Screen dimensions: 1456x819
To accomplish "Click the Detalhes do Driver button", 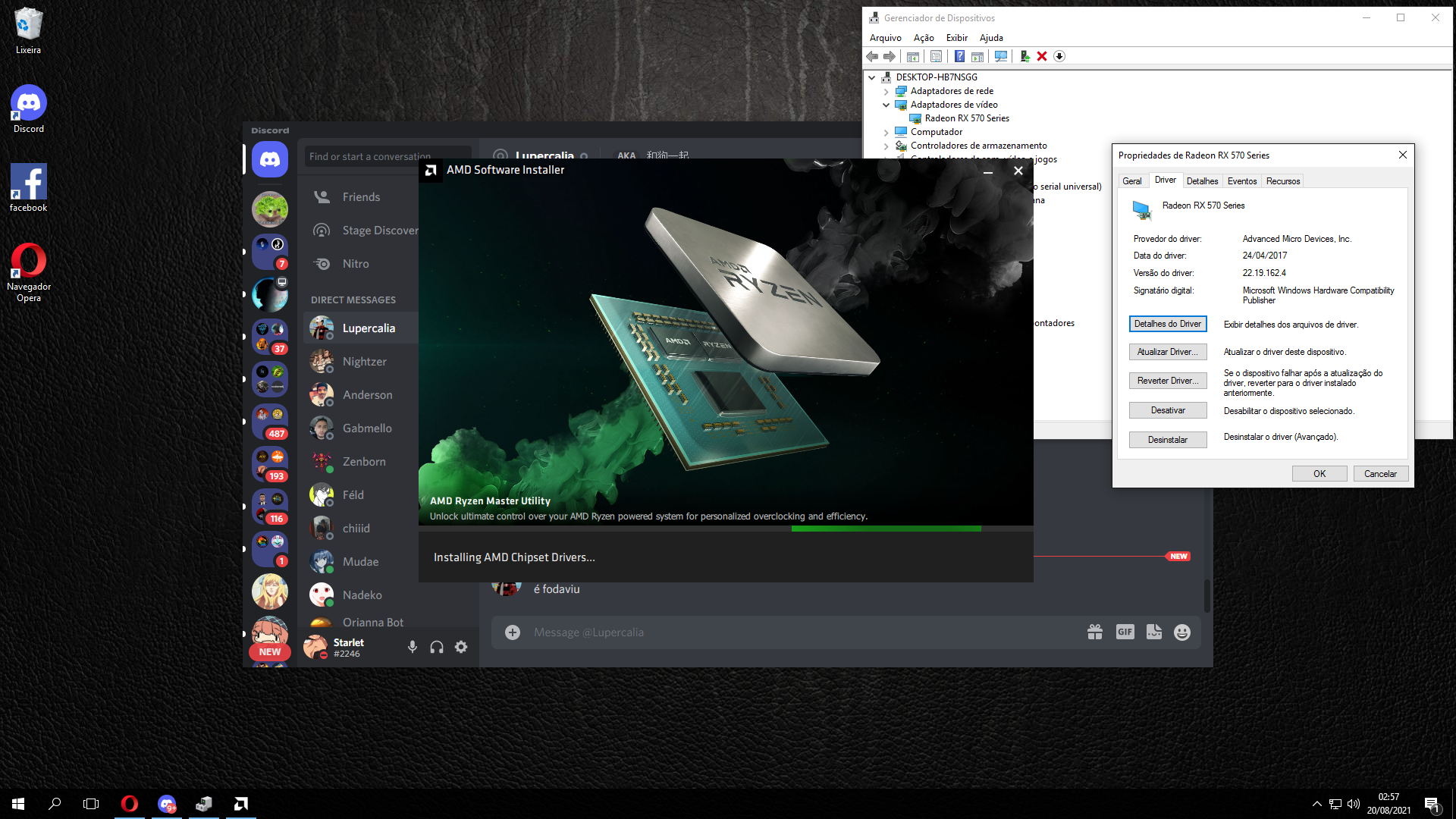I will tap(1168, 324).
